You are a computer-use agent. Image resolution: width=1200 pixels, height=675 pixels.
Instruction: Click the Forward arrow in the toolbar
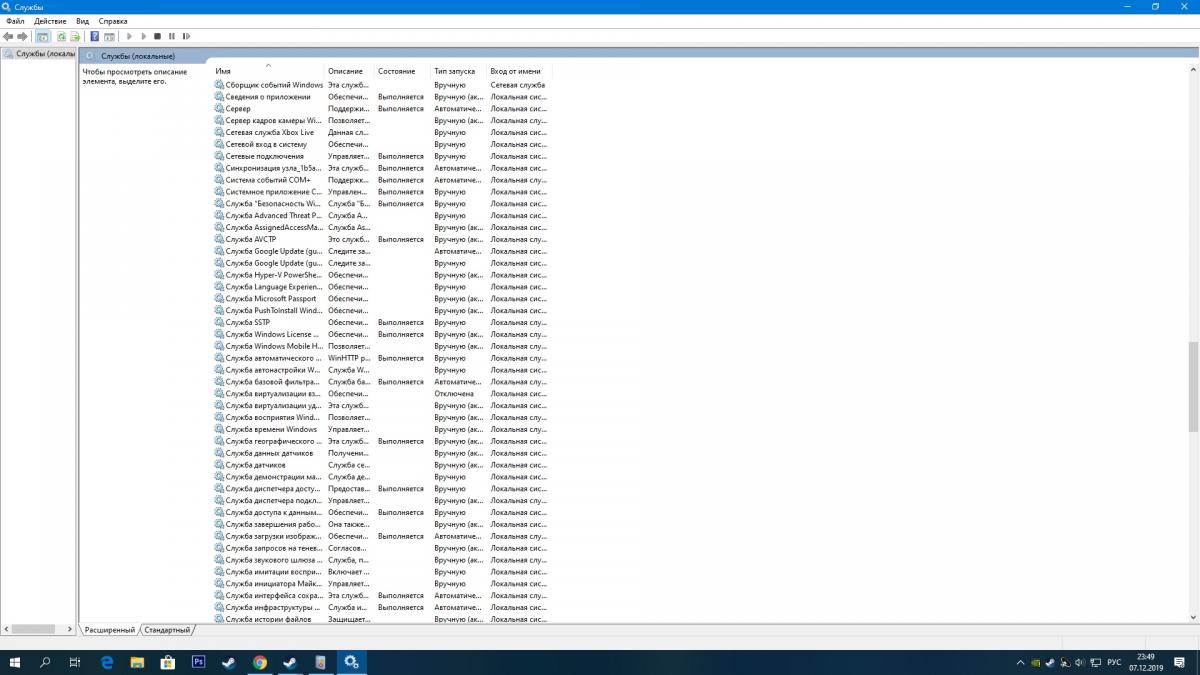[x=22, y=36]
